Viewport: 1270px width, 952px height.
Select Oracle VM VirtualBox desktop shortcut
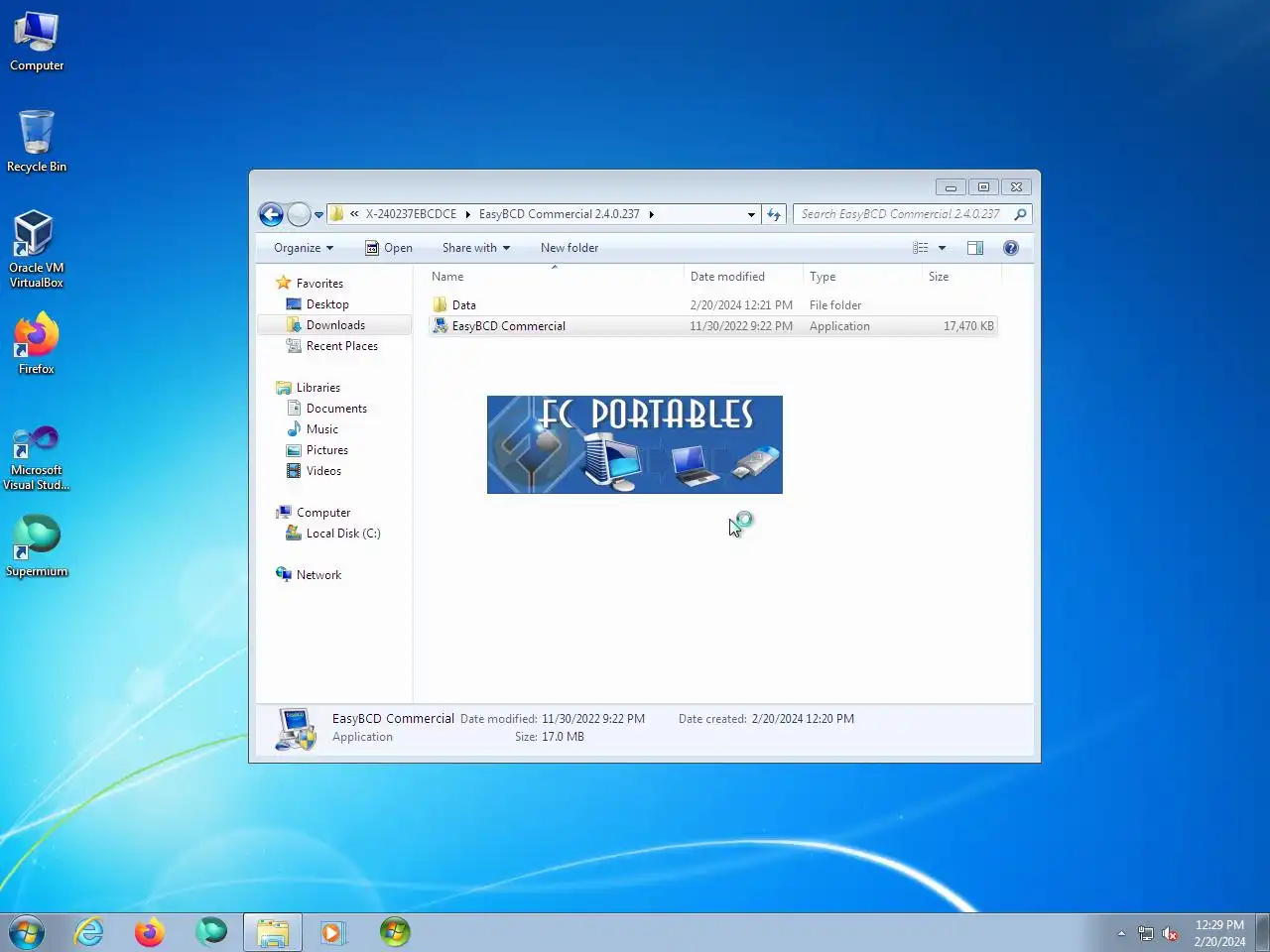point(37,249)
